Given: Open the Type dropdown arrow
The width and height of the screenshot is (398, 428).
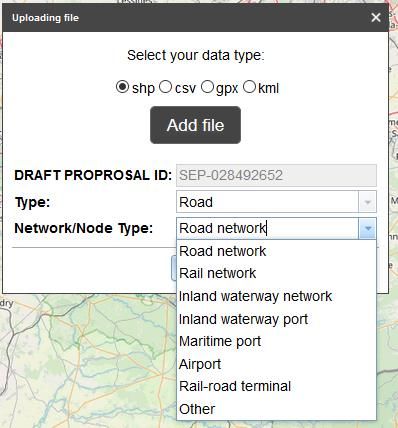Looking at the screenshot, I should point(368,202).
